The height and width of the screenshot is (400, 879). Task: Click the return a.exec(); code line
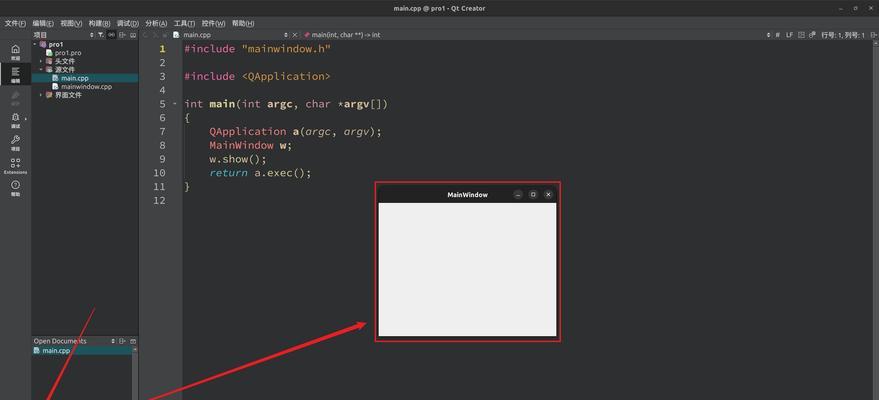pos(260,173)
